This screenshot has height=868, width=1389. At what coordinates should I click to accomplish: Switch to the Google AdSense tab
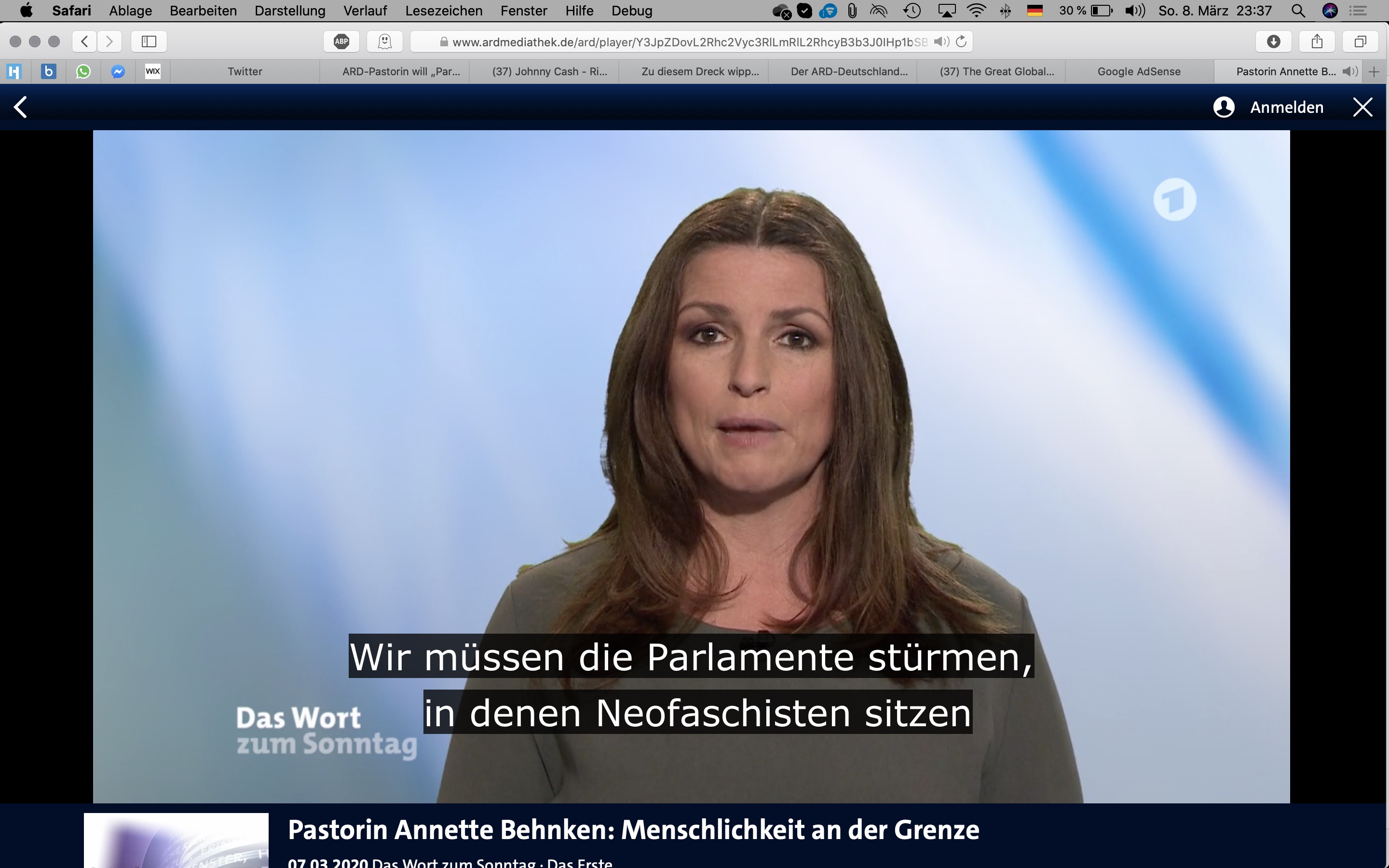click(1139, 72)
